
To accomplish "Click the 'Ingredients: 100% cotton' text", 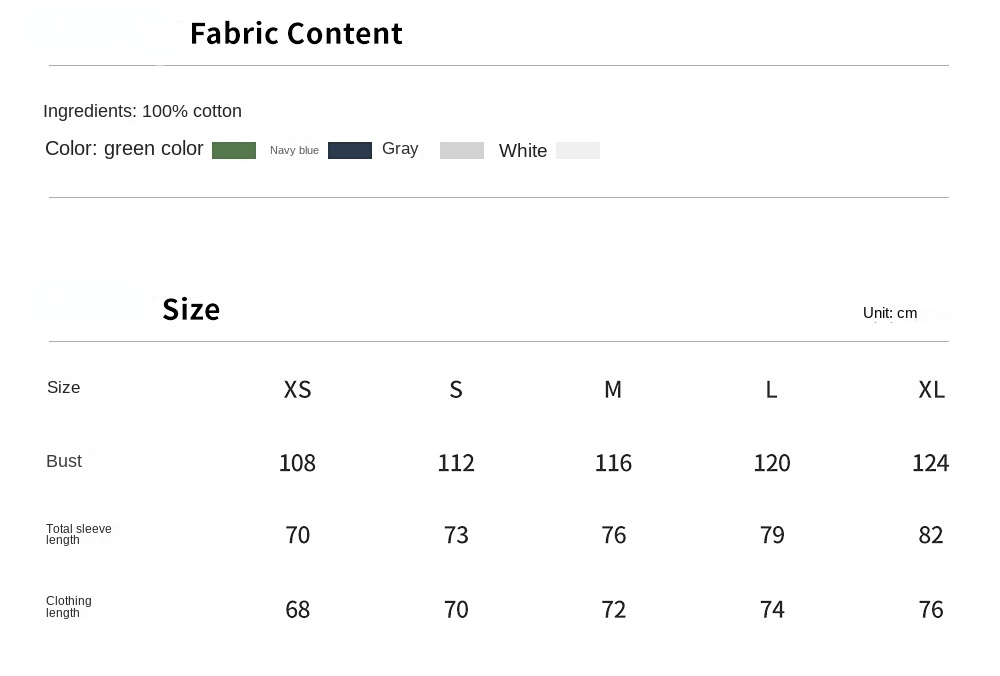I will [142, 111].
